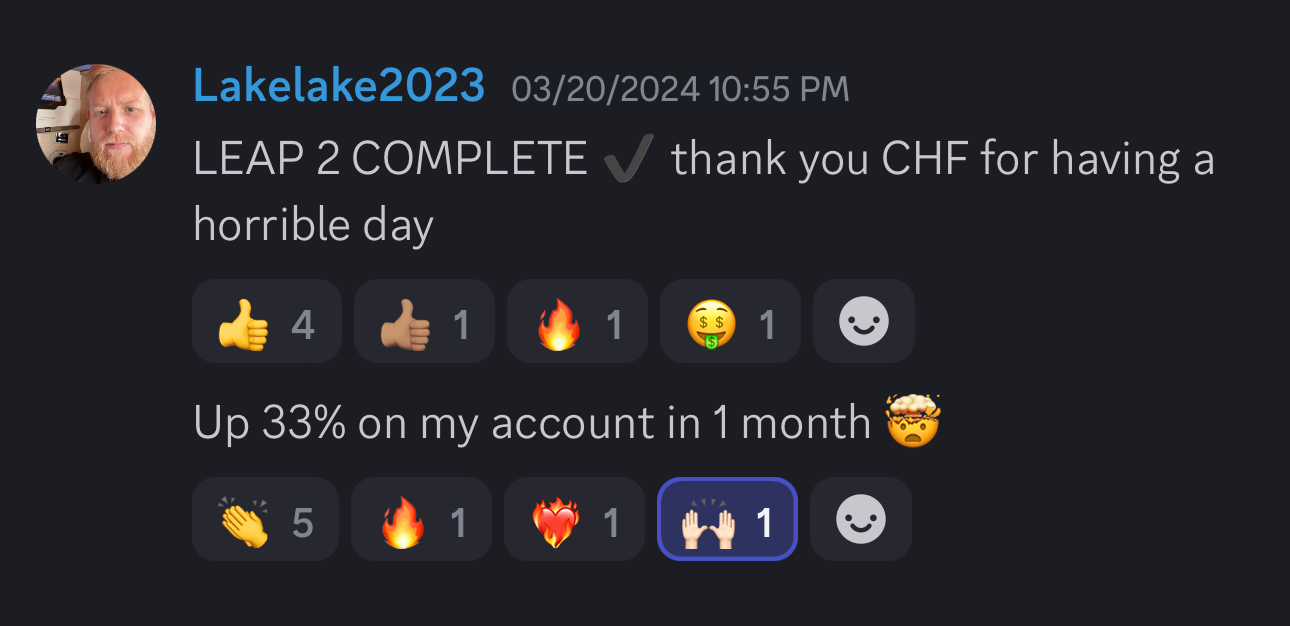Toggle the fire reaction under the 33% message
The width and height of the screenshot is (1290, 626).
point(421,519)
